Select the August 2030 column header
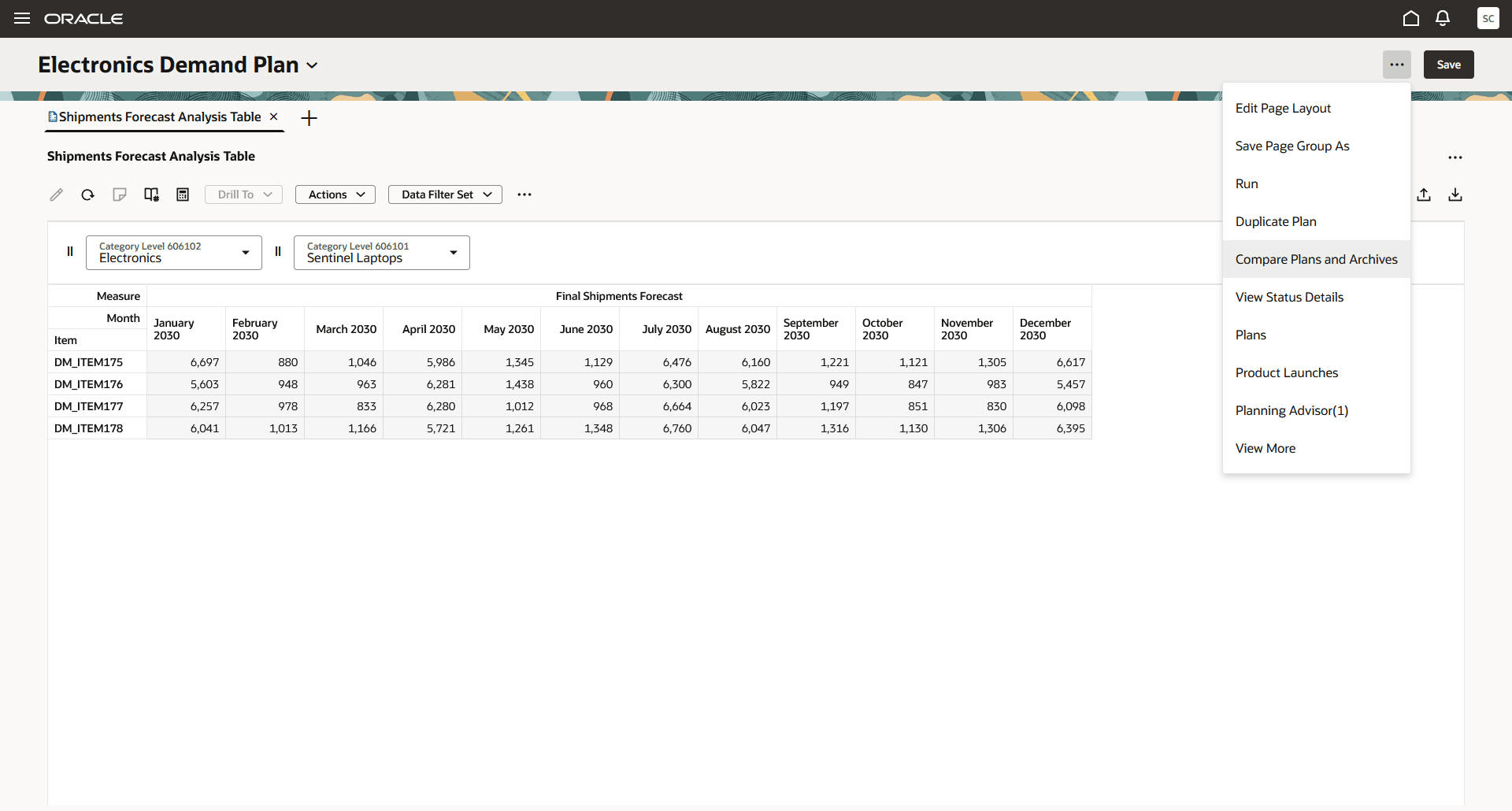Screen dimensions: 1512x811 (738, 329)
